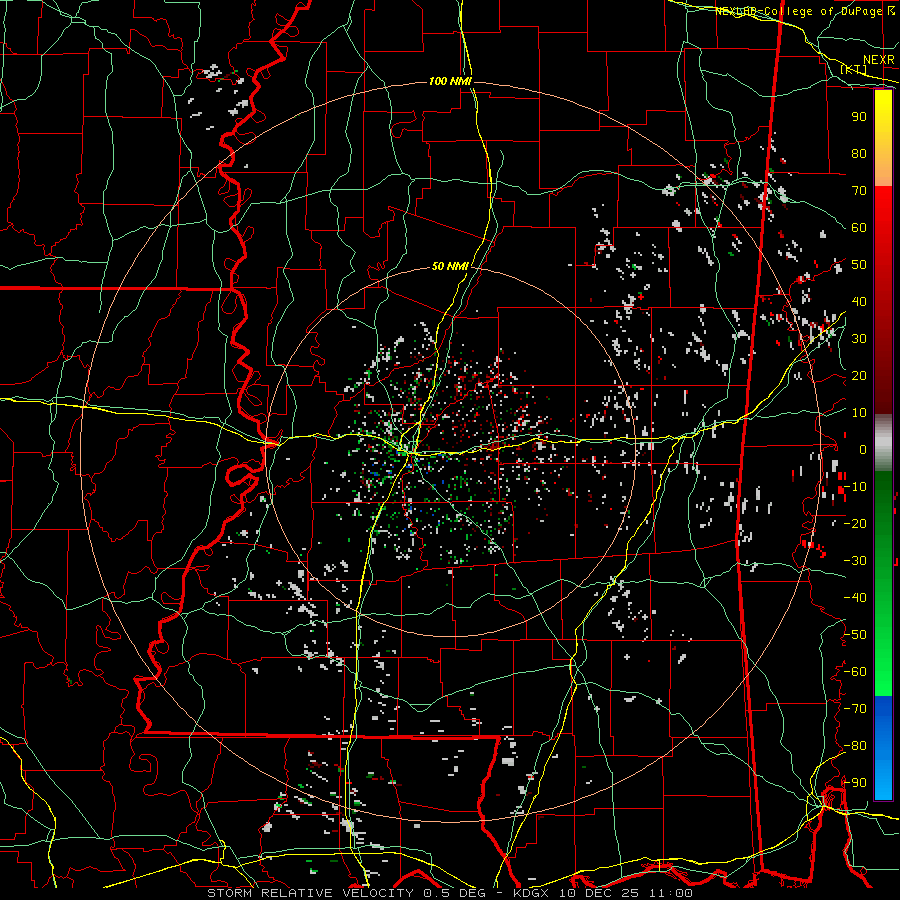
Task: Click the -30 value on velocity scale
Action: tap(855, 561)
